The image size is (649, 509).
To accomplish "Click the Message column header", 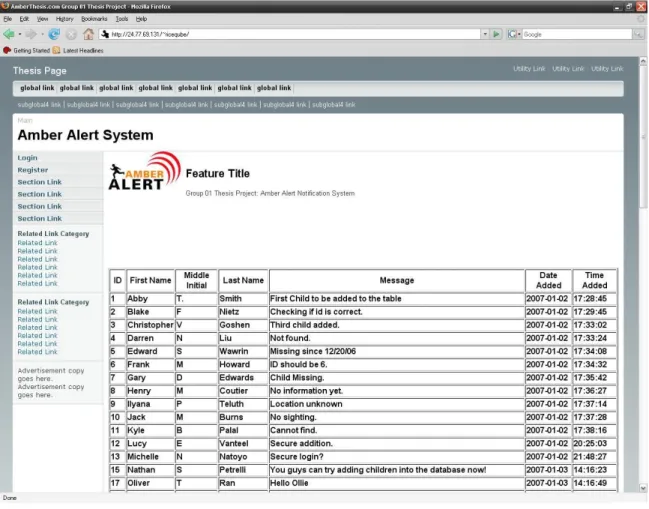I will pyautogui.click(x=397, y=281).
